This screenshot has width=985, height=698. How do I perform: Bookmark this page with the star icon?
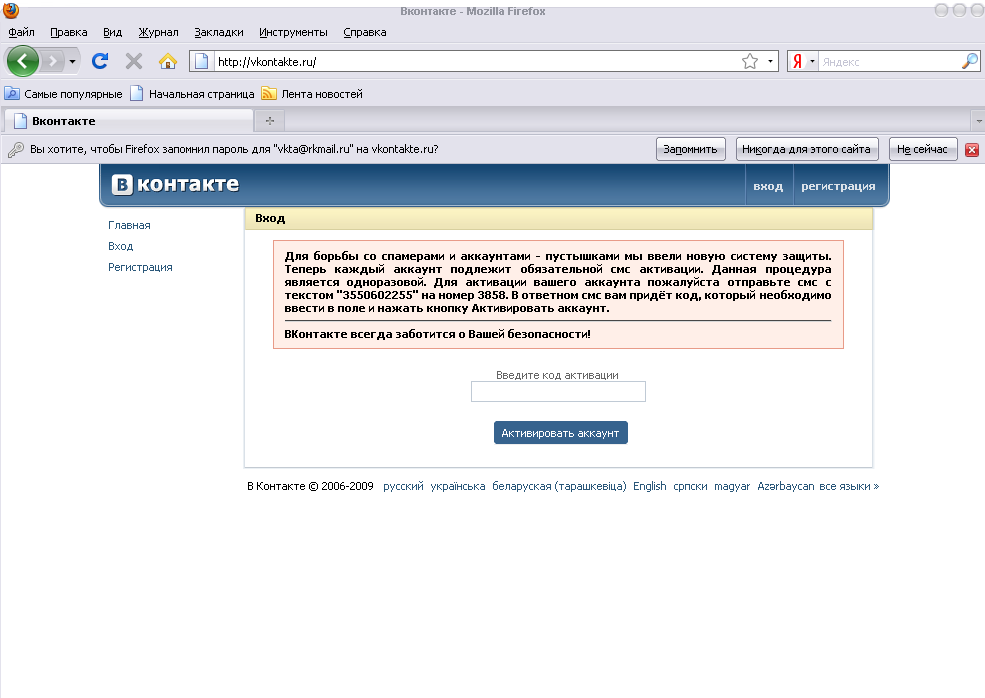749,62
